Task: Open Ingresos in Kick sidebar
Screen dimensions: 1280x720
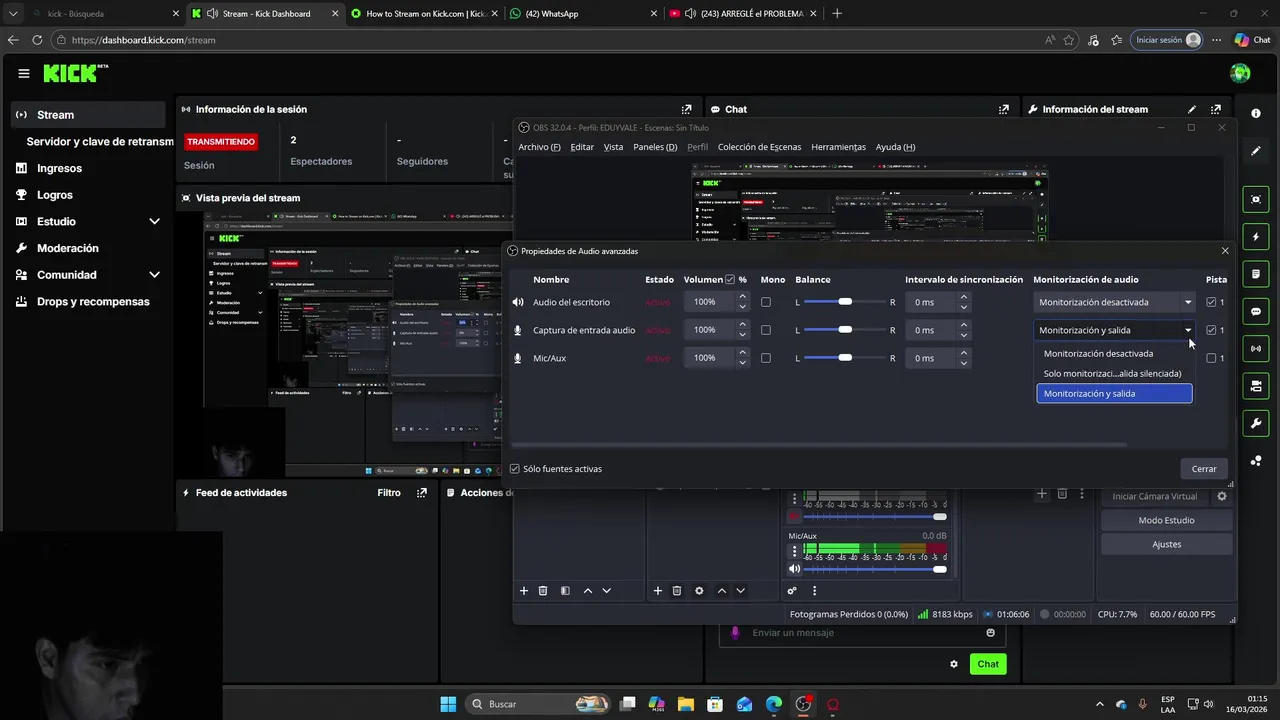Action: click(x=59, y=168)
